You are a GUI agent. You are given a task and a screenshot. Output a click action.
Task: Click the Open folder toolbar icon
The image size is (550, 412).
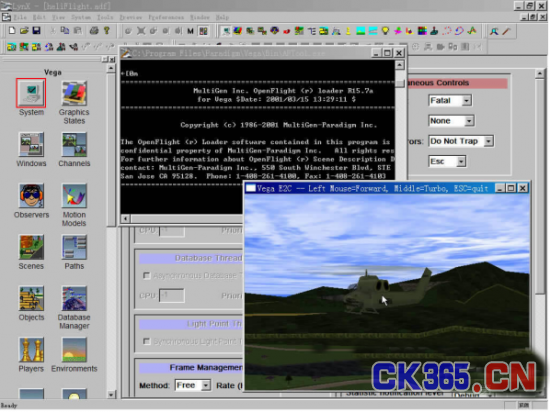(24, 31)
